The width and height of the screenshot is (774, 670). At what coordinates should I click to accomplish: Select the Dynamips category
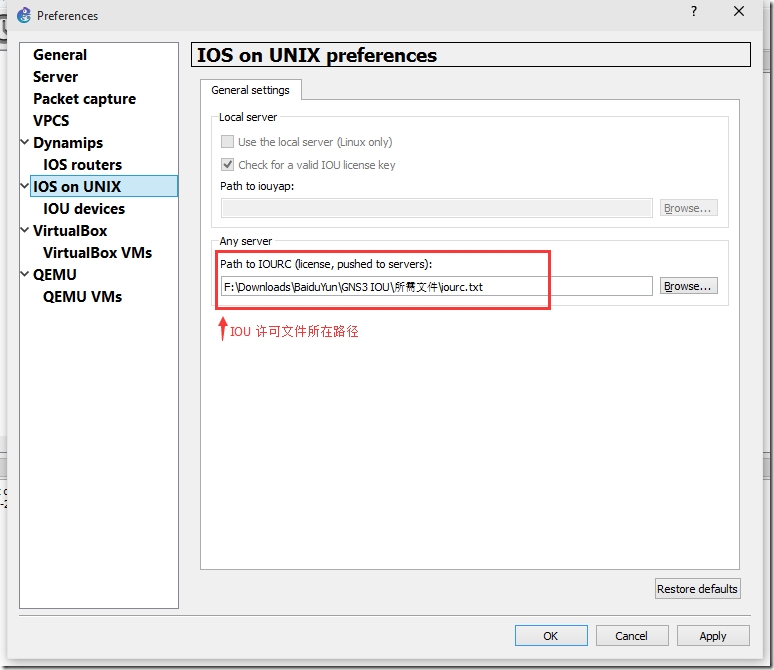(68, 143)
